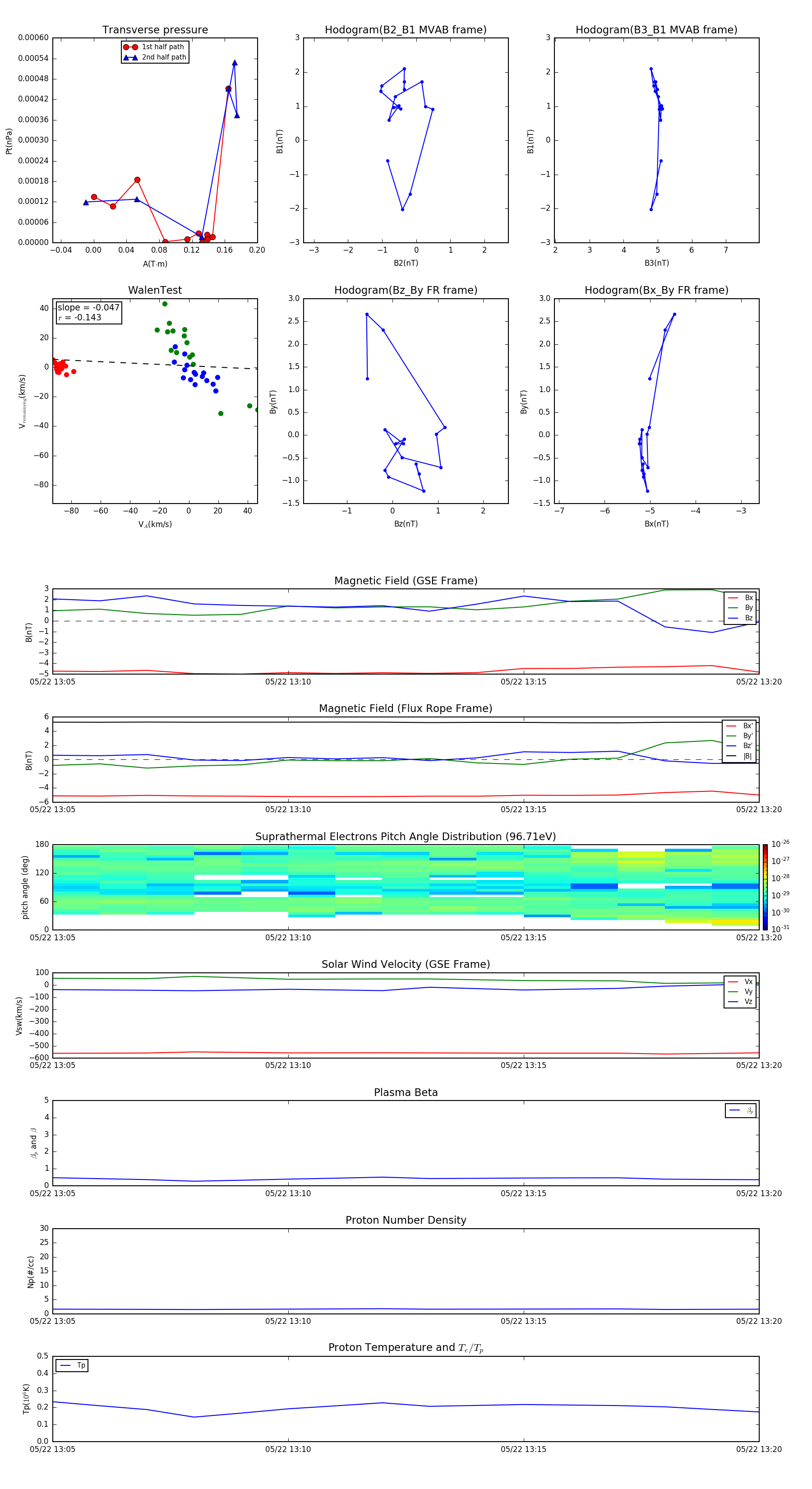The width and height of the screenshot is (812, 1489).
Task: Click the "2nd half path" legend entry
Action: [155, 57]
